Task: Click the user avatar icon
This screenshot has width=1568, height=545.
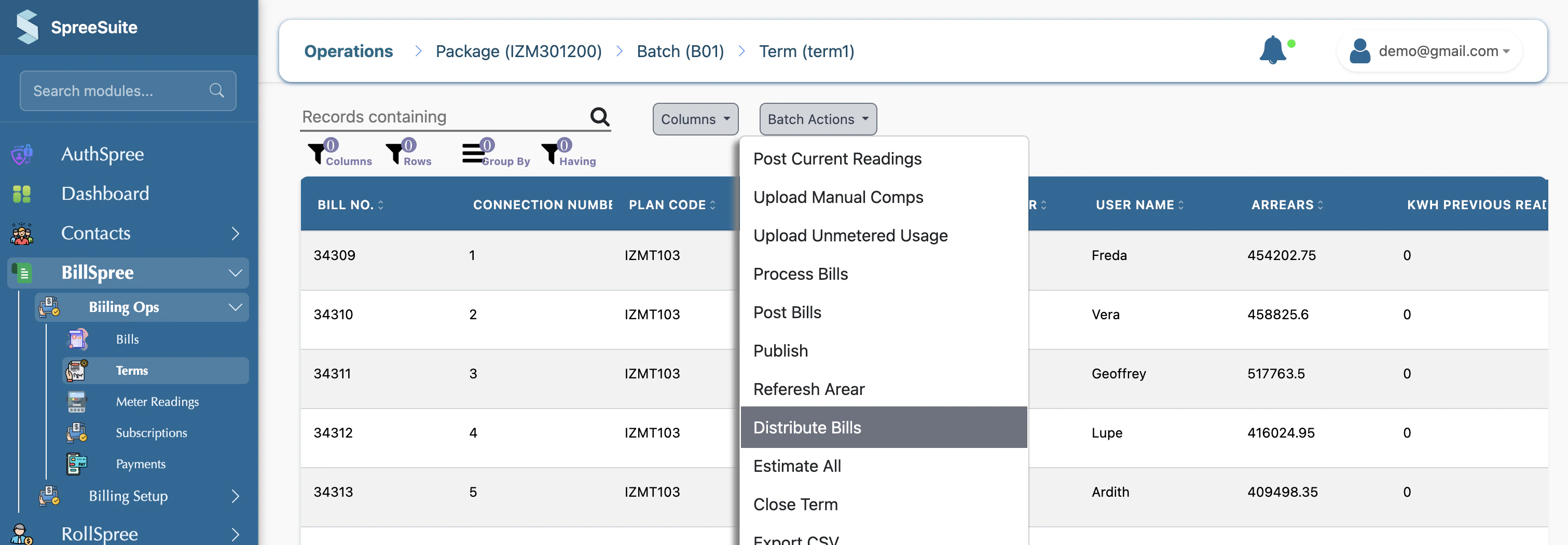Action: pos(1360,51)
